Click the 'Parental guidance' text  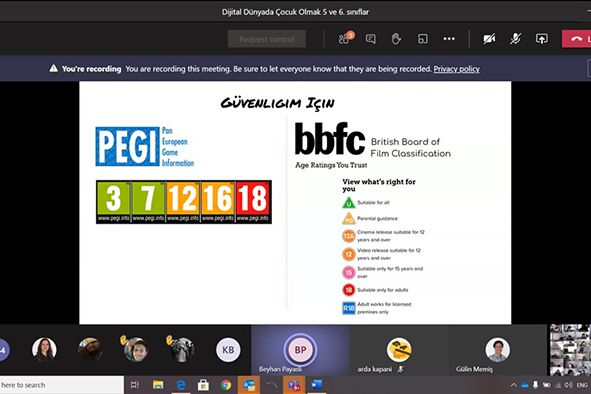pyautogui.click(x=377, y=218)
